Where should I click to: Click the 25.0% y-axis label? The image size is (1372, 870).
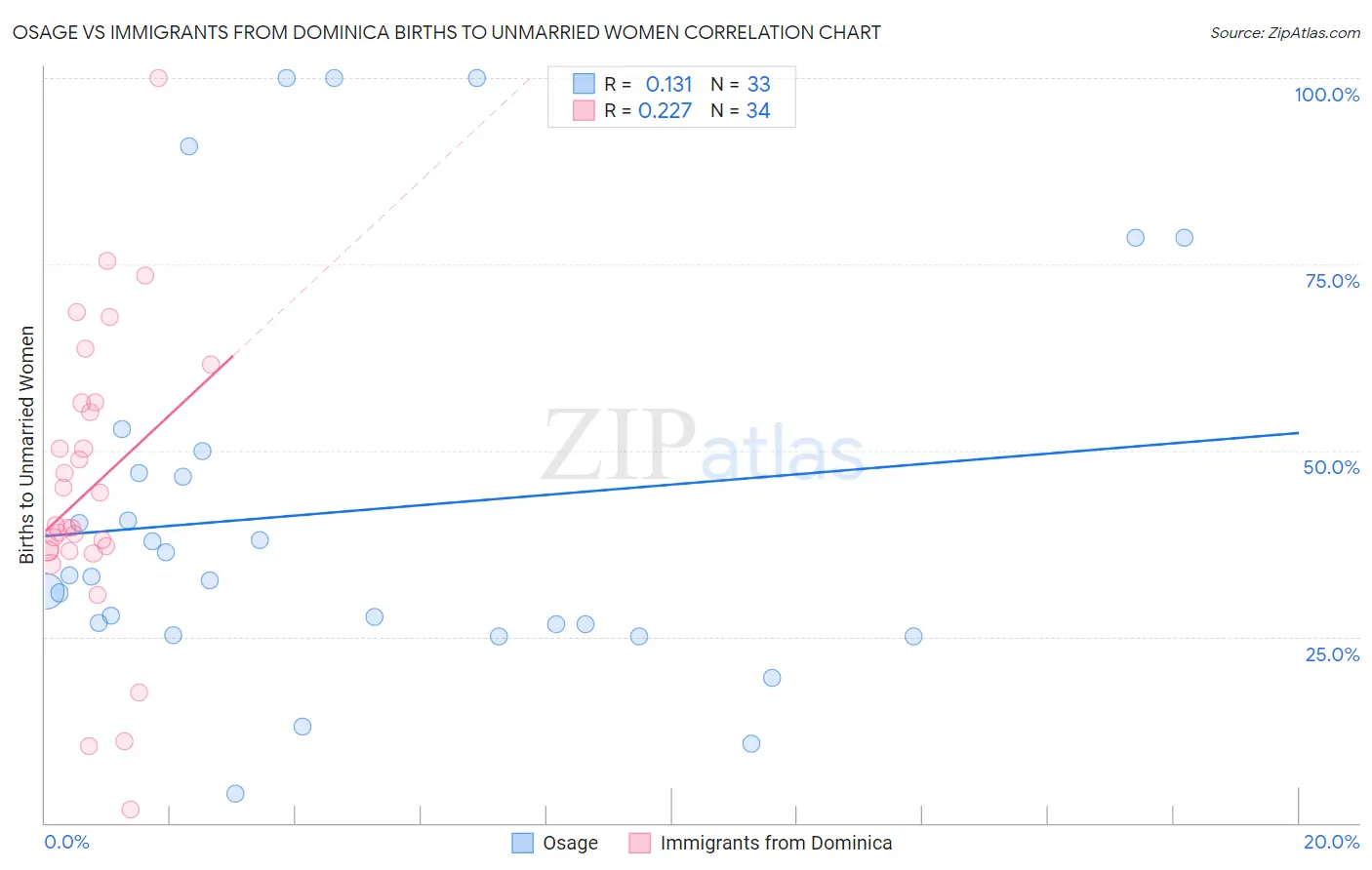click(x=1332, y=654)
